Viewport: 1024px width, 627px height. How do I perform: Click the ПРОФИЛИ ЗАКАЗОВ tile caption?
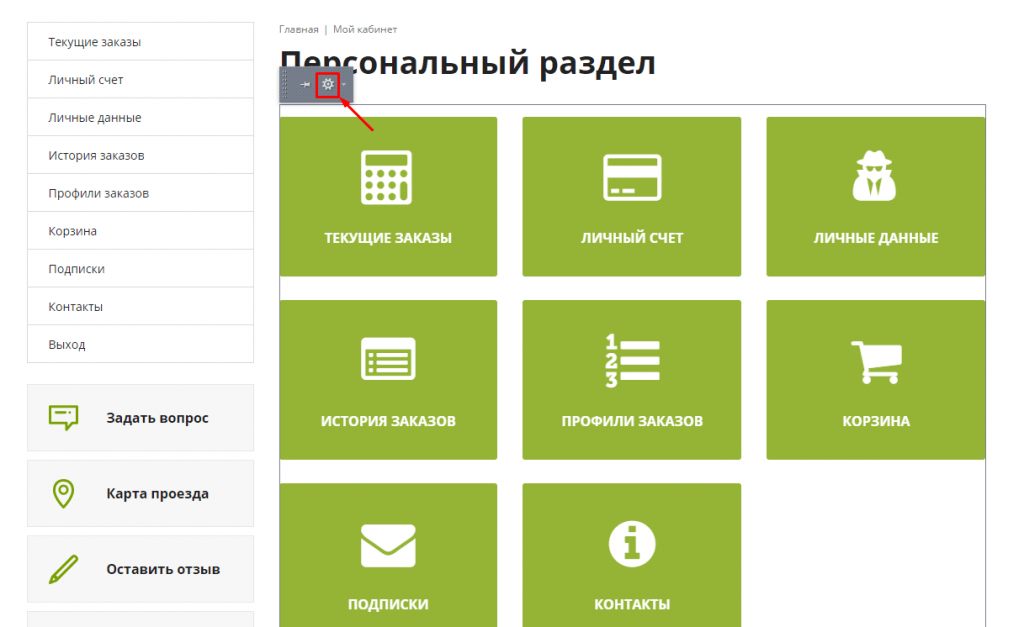tap(632, 421)
